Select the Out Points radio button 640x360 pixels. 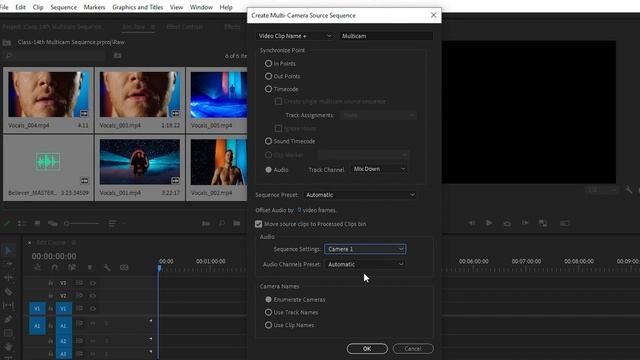click(268, 76)
